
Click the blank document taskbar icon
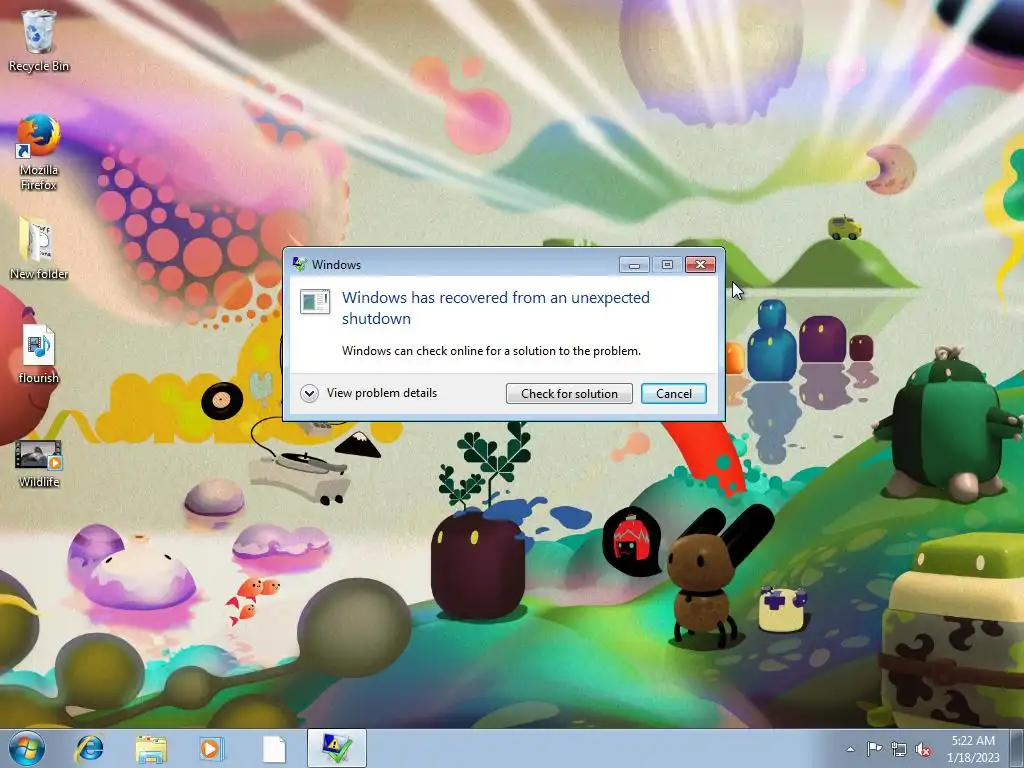(x=274, y=748)
